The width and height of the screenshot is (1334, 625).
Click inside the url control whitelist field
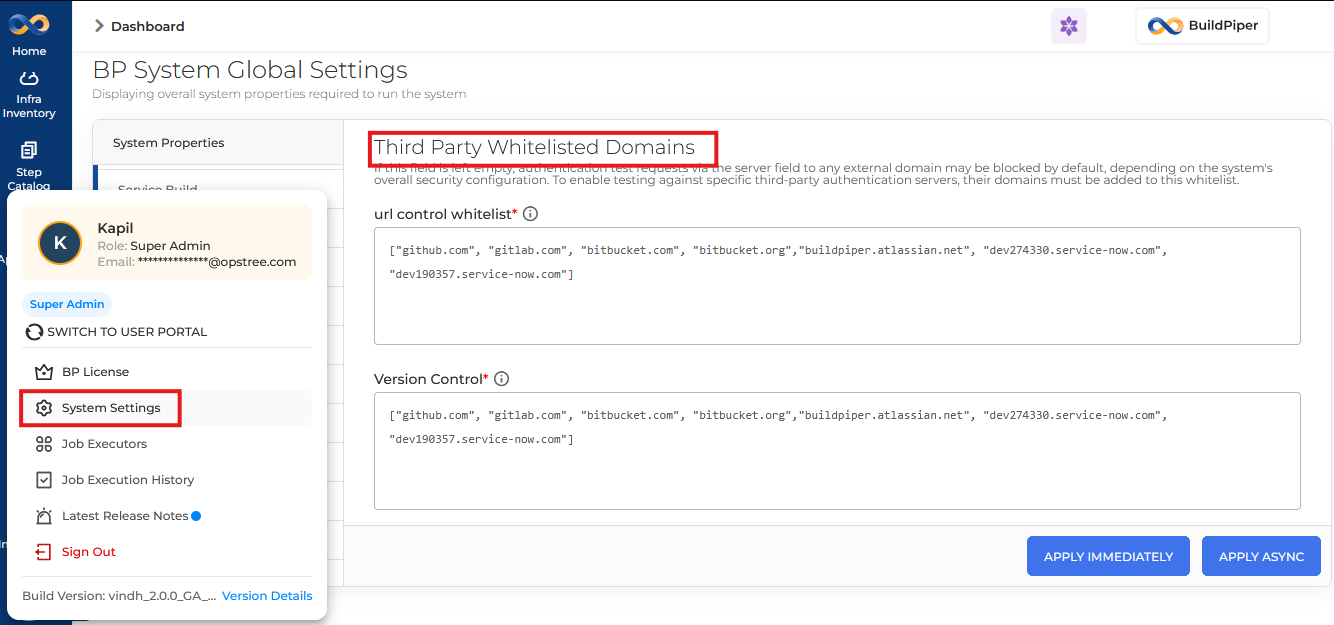(x=836, y=285)
